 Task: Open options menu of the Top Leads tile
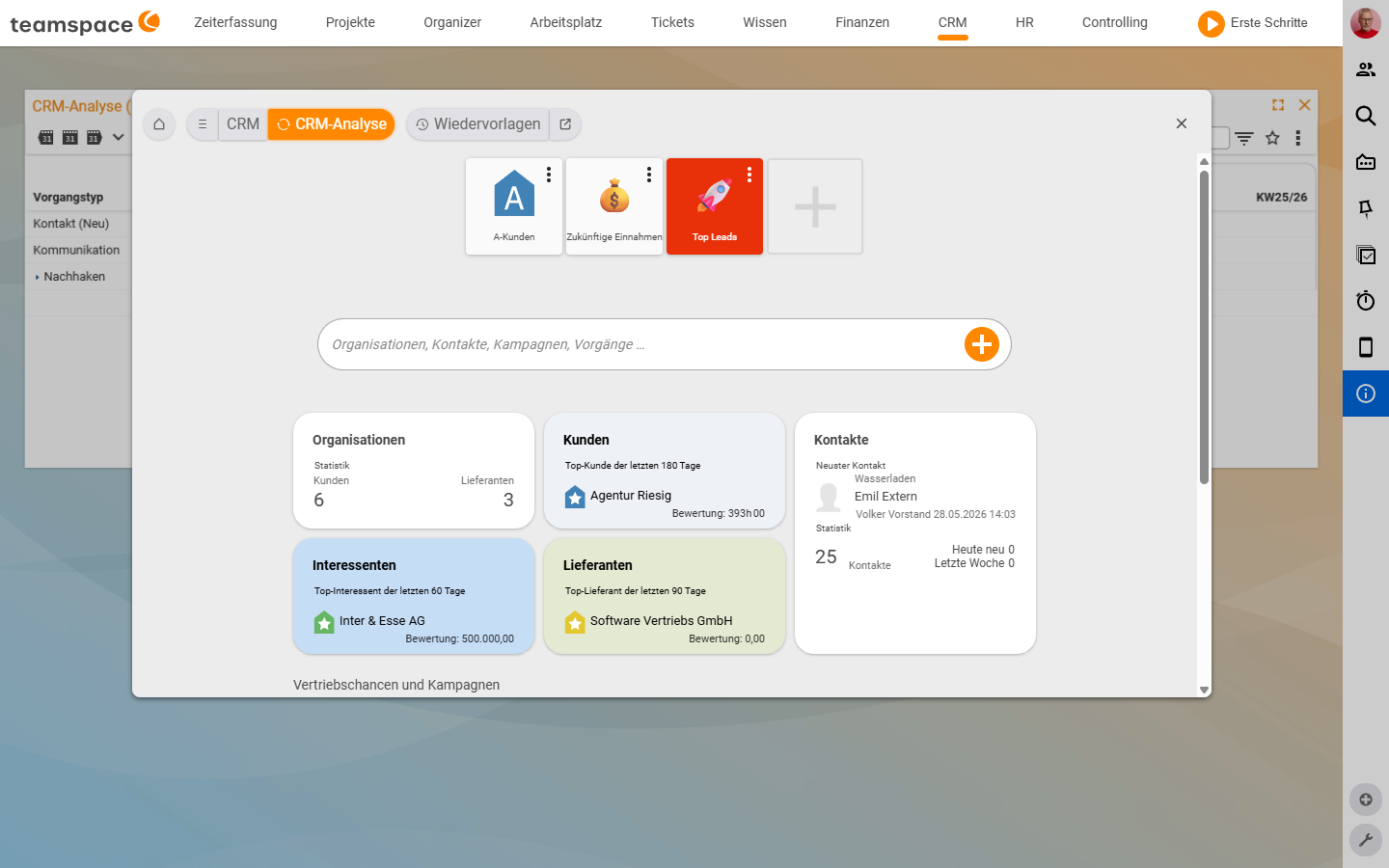pos(749,175)
